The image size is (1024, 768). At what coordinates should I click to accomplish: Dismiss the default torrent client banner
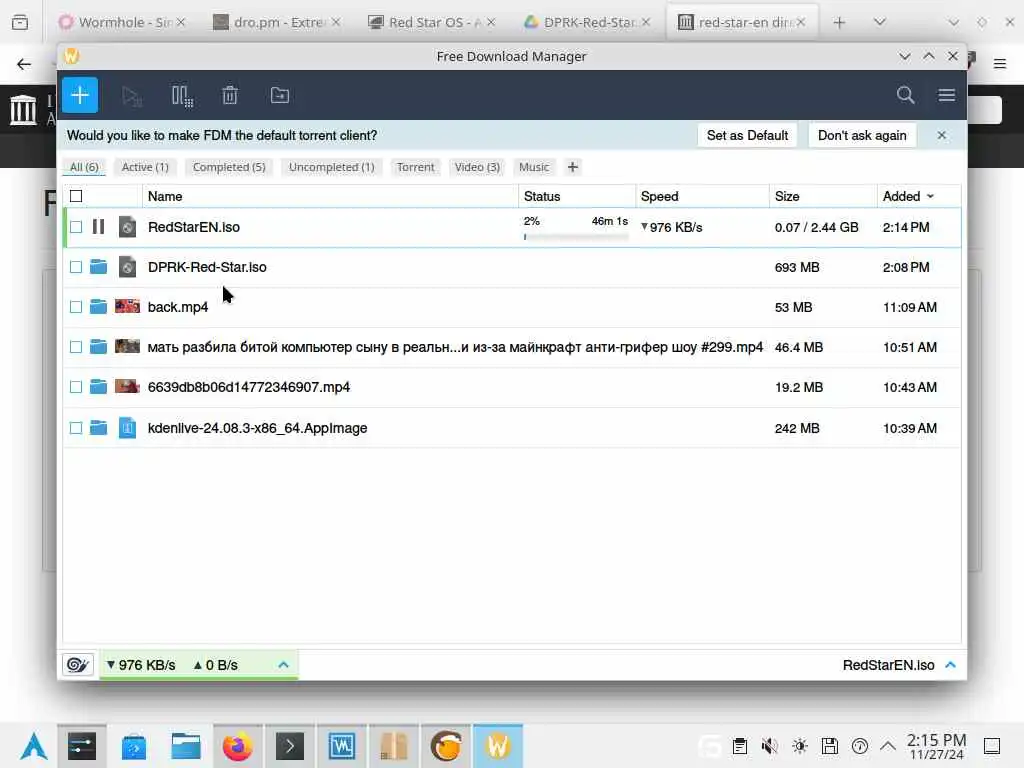tap(941, 135)
